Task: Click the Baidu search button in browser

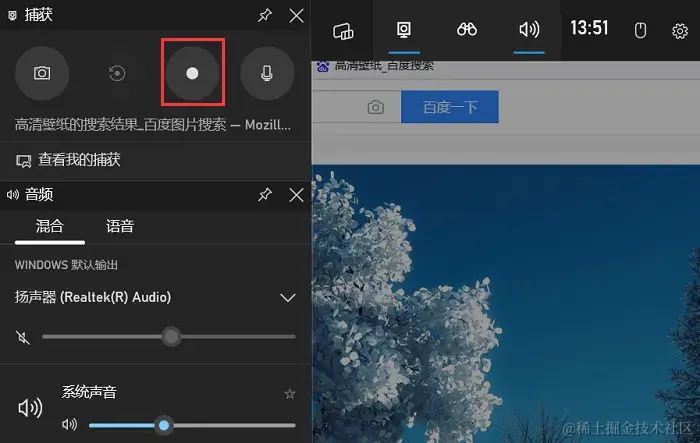Action: [x=450, y=107]
